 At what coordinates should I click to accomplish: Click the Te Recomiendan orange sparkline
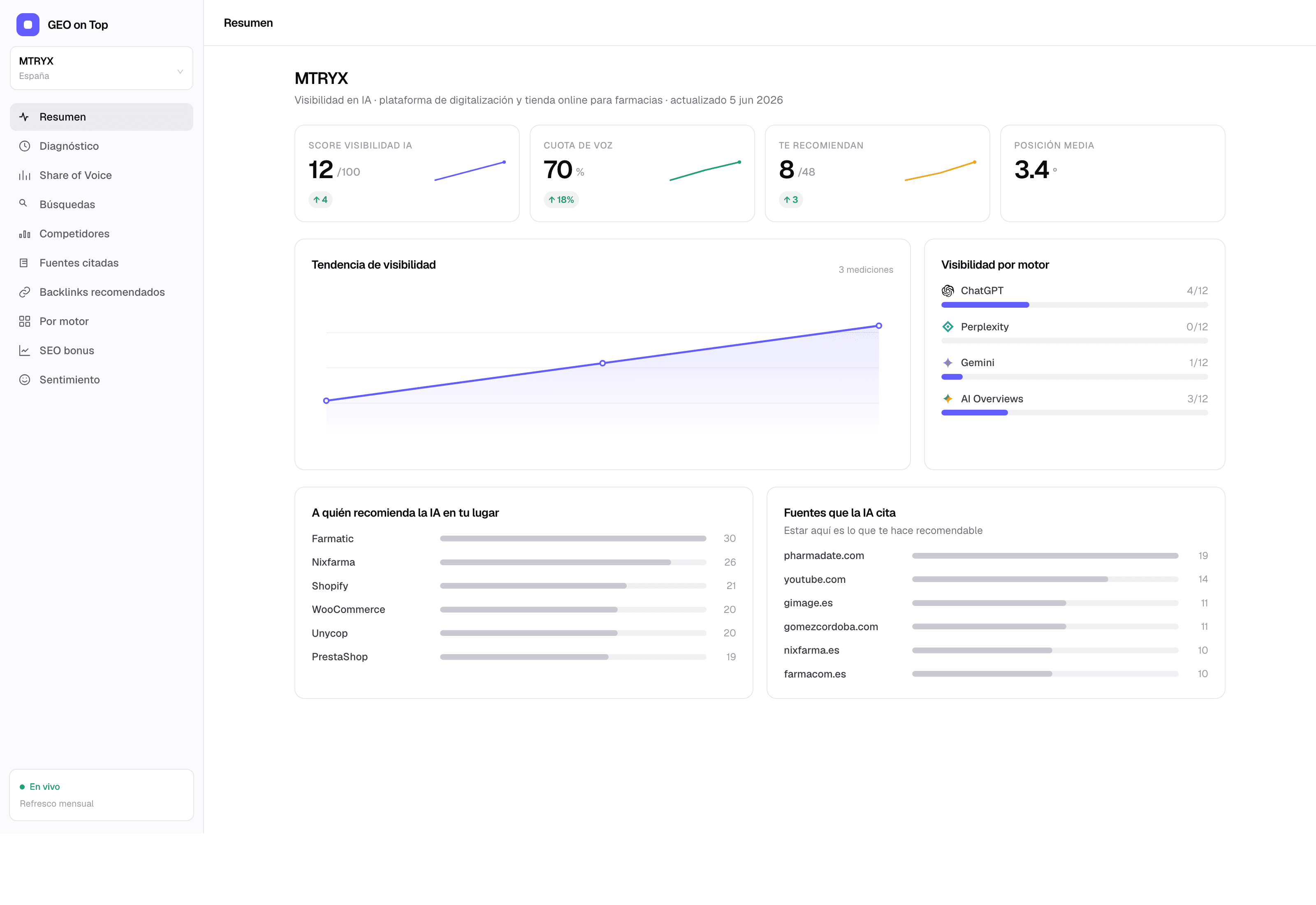point(940,171)
